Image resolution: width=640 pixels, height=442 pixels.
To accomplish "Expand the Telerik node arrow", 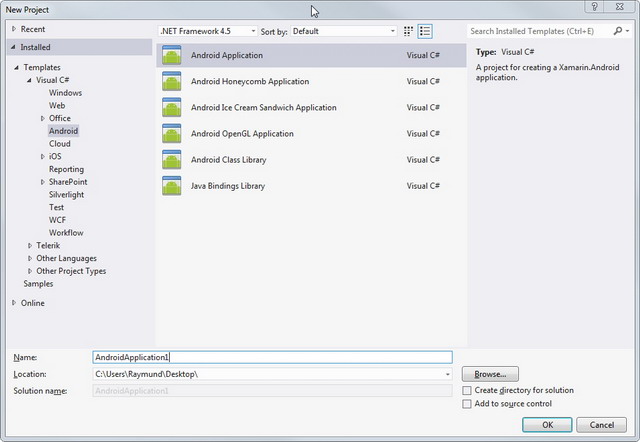I will (30, 246).
